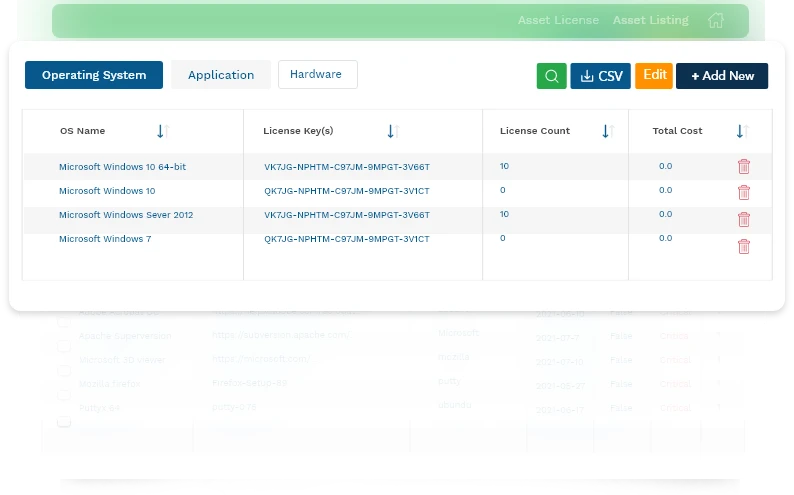
Task: Go home via the house icon
Action: (716, 20)
